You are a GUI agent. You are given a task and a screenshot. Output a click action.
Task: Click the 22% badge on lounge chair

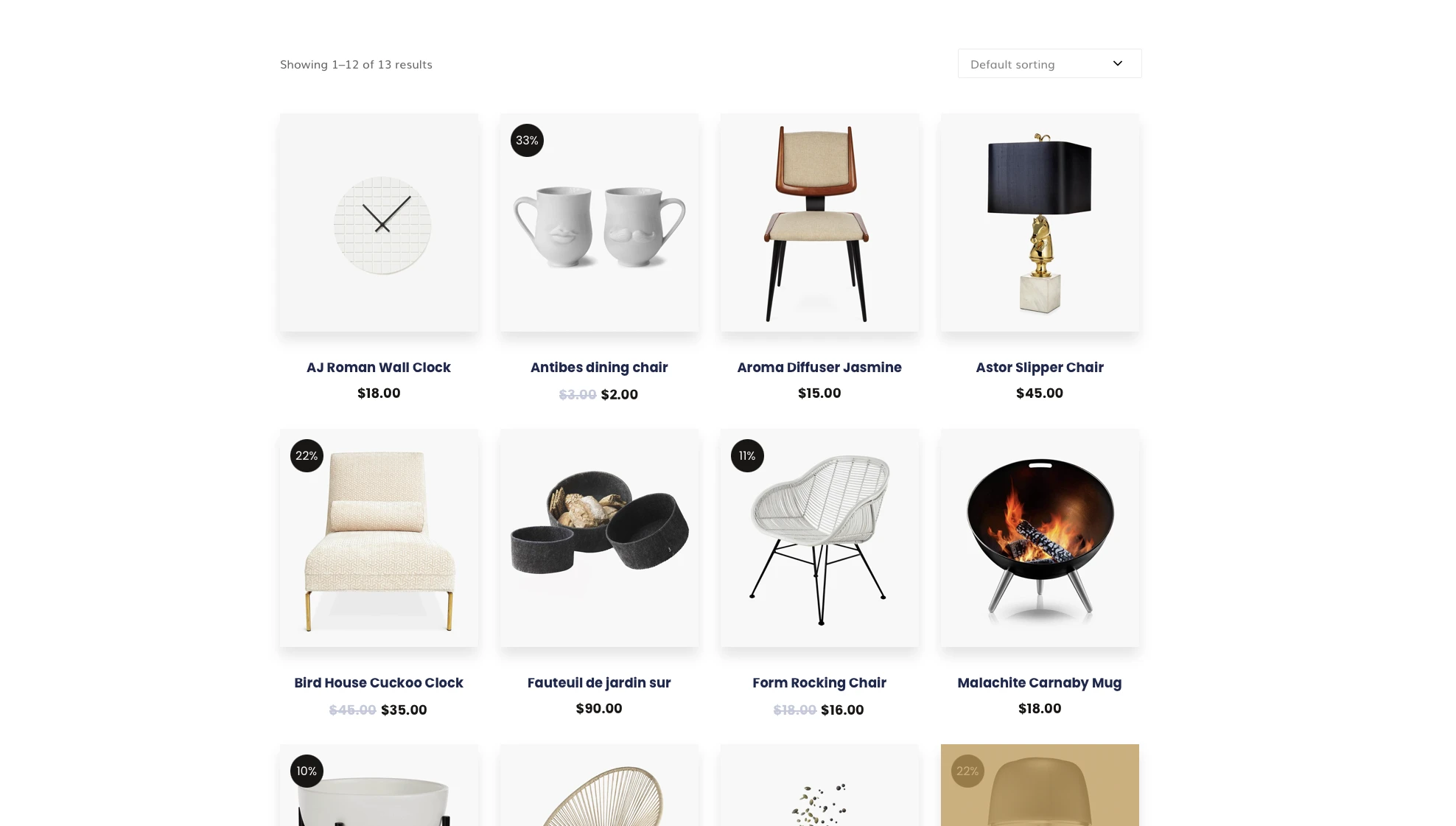point(307,455)
